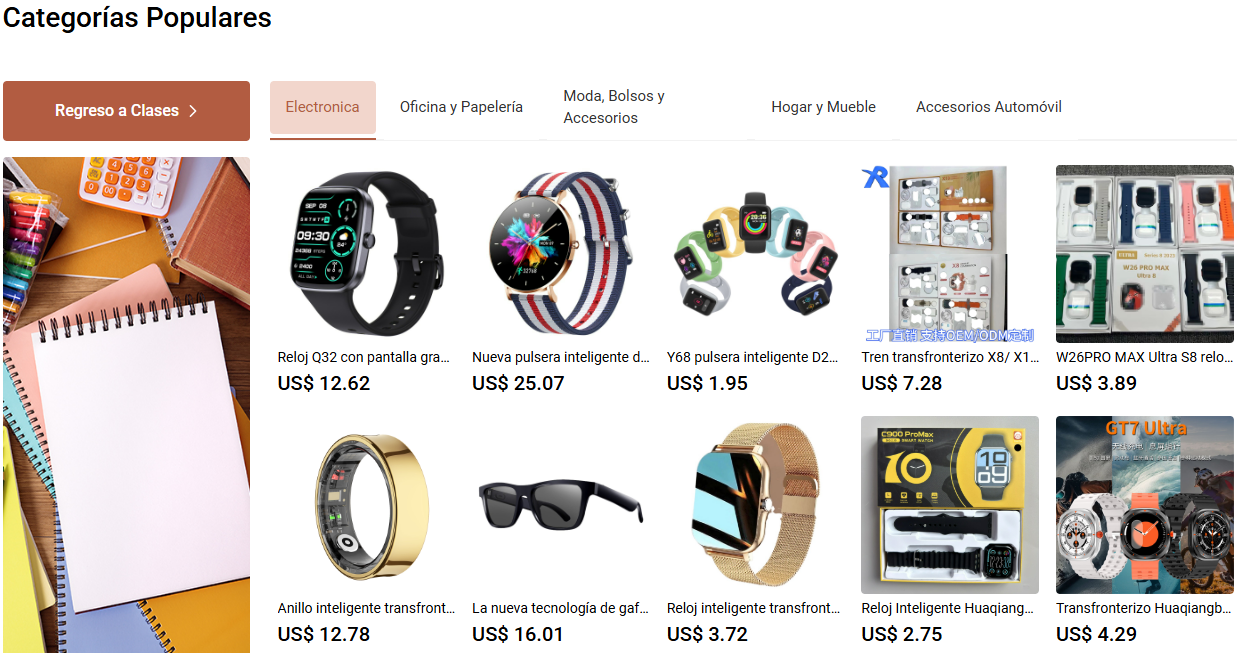
Task: Open the Nueva pulsera inteligente product title
Action: pyautogui.click(x=561, y=357)
